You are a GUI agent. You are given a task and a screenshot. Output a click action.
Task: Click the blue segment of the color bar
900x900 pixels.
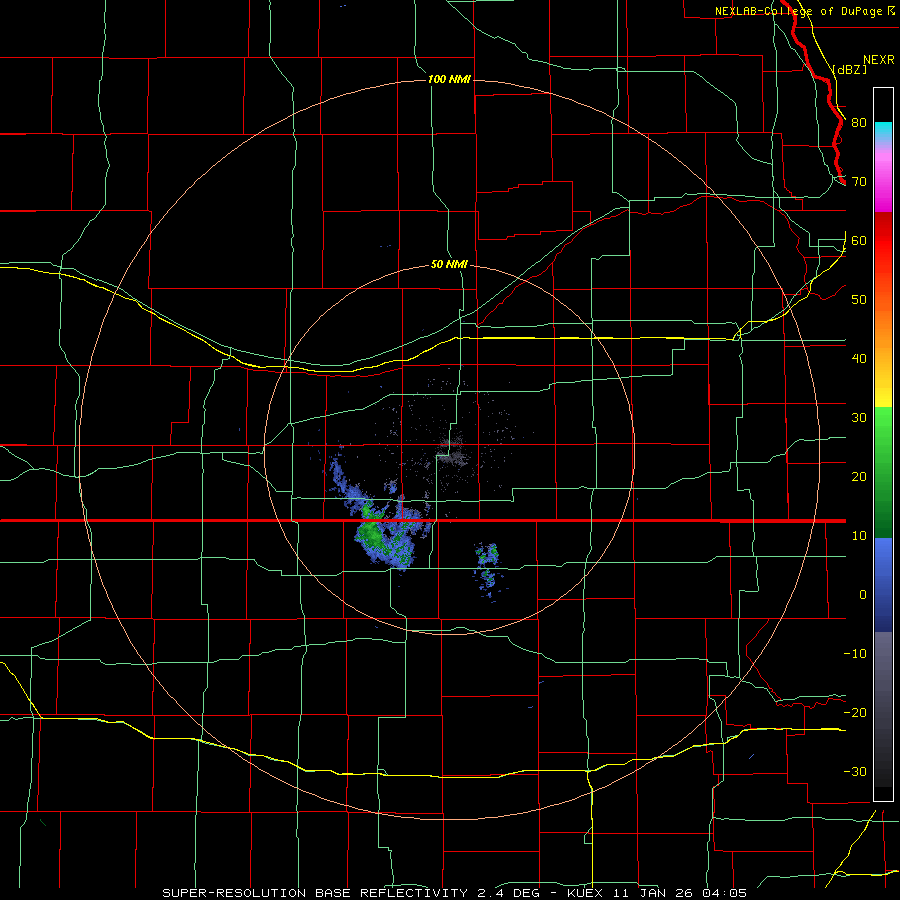click(x=883, y=585)
